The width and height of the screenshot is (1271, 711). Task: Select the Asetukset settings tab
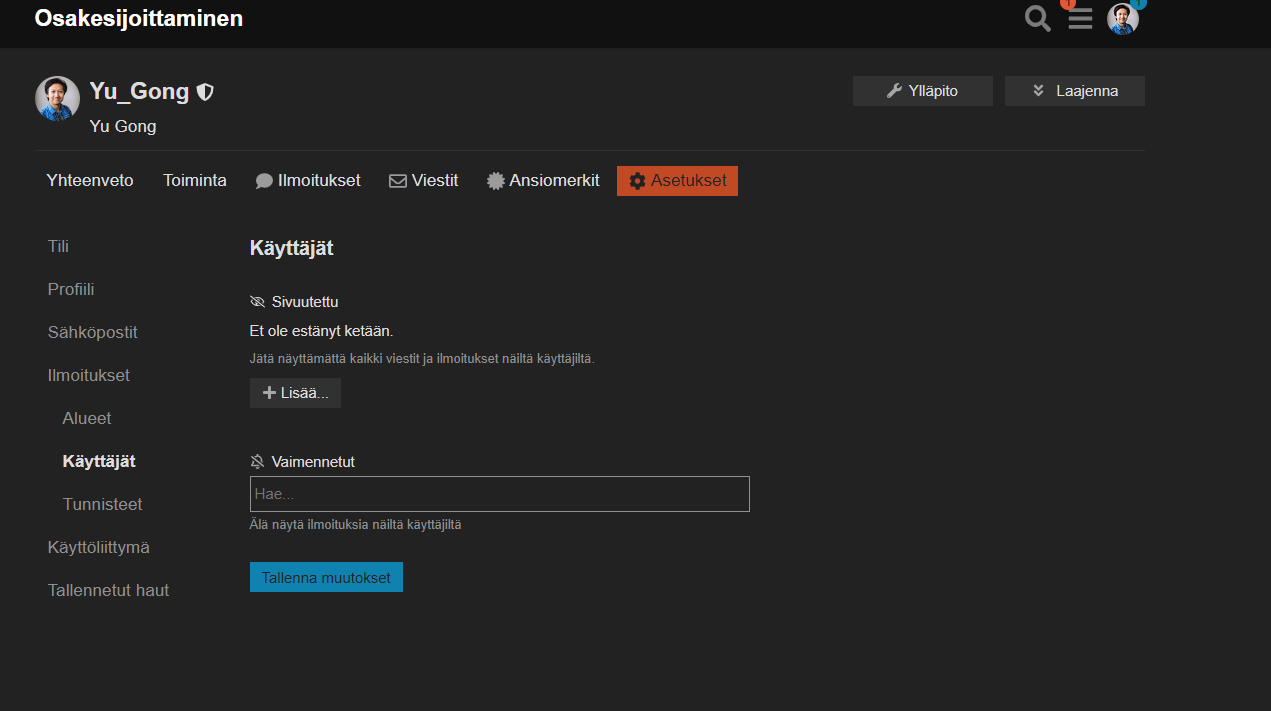coord(677,181)
